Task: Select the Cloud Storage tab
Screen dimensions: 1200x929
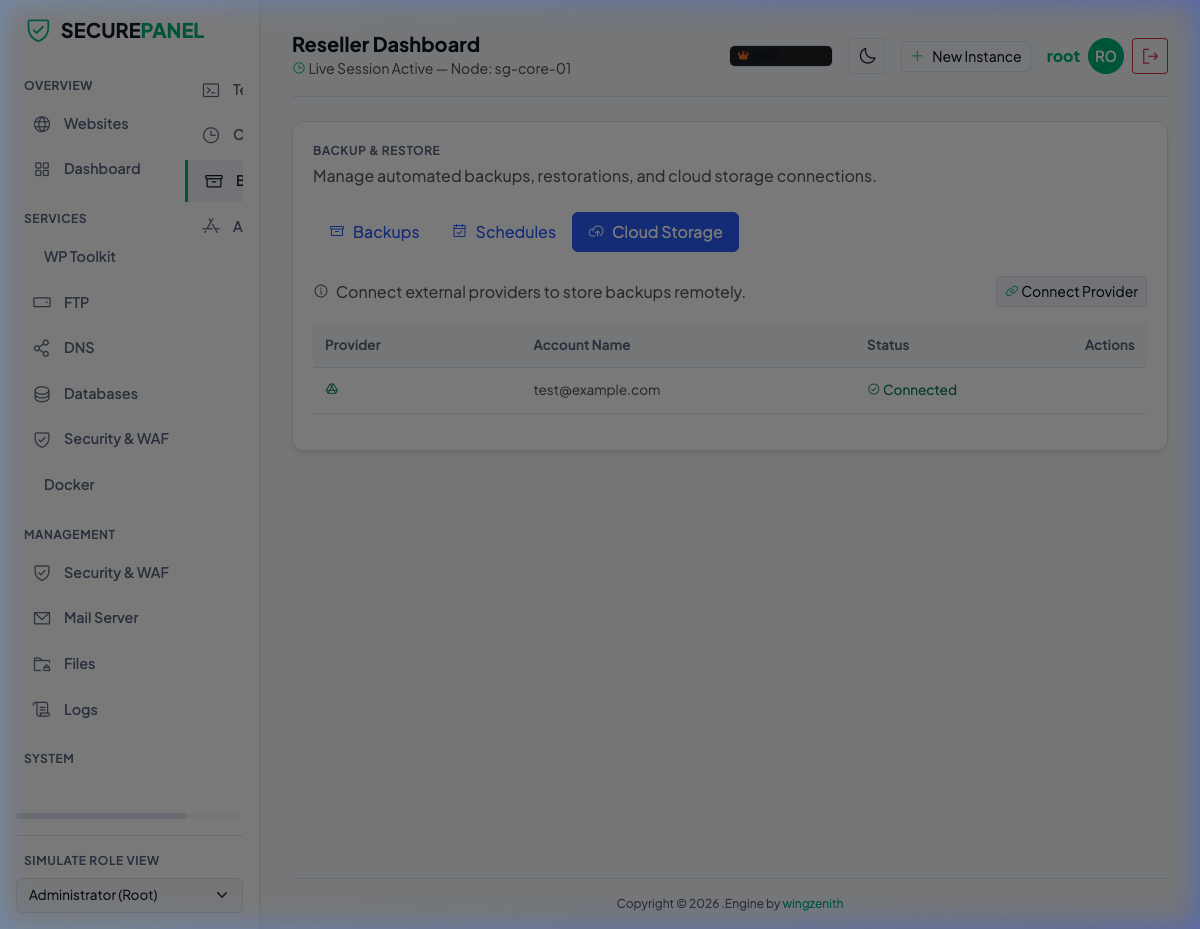Action: (x=655, y=232)
